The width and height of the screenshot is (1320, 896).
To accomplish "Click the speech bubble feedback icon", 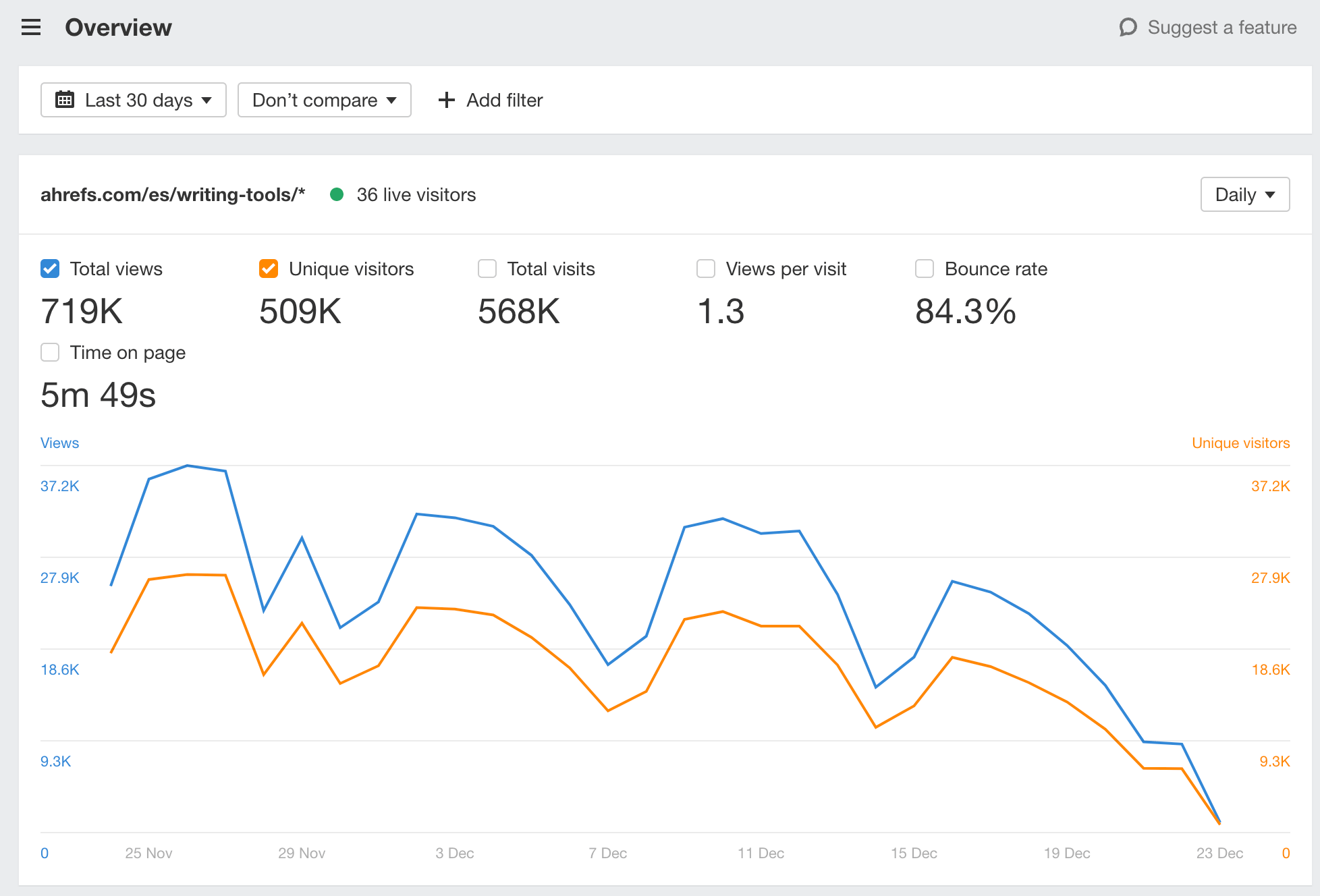I will (1128, 28).
